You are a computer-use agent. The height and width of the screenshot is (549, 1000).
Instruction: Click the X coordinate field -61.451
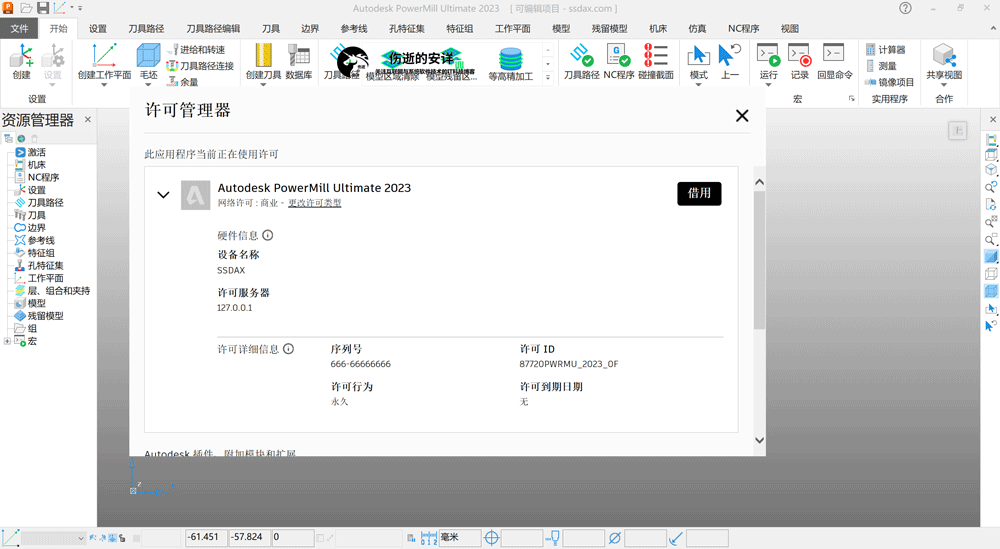(205, 538)
